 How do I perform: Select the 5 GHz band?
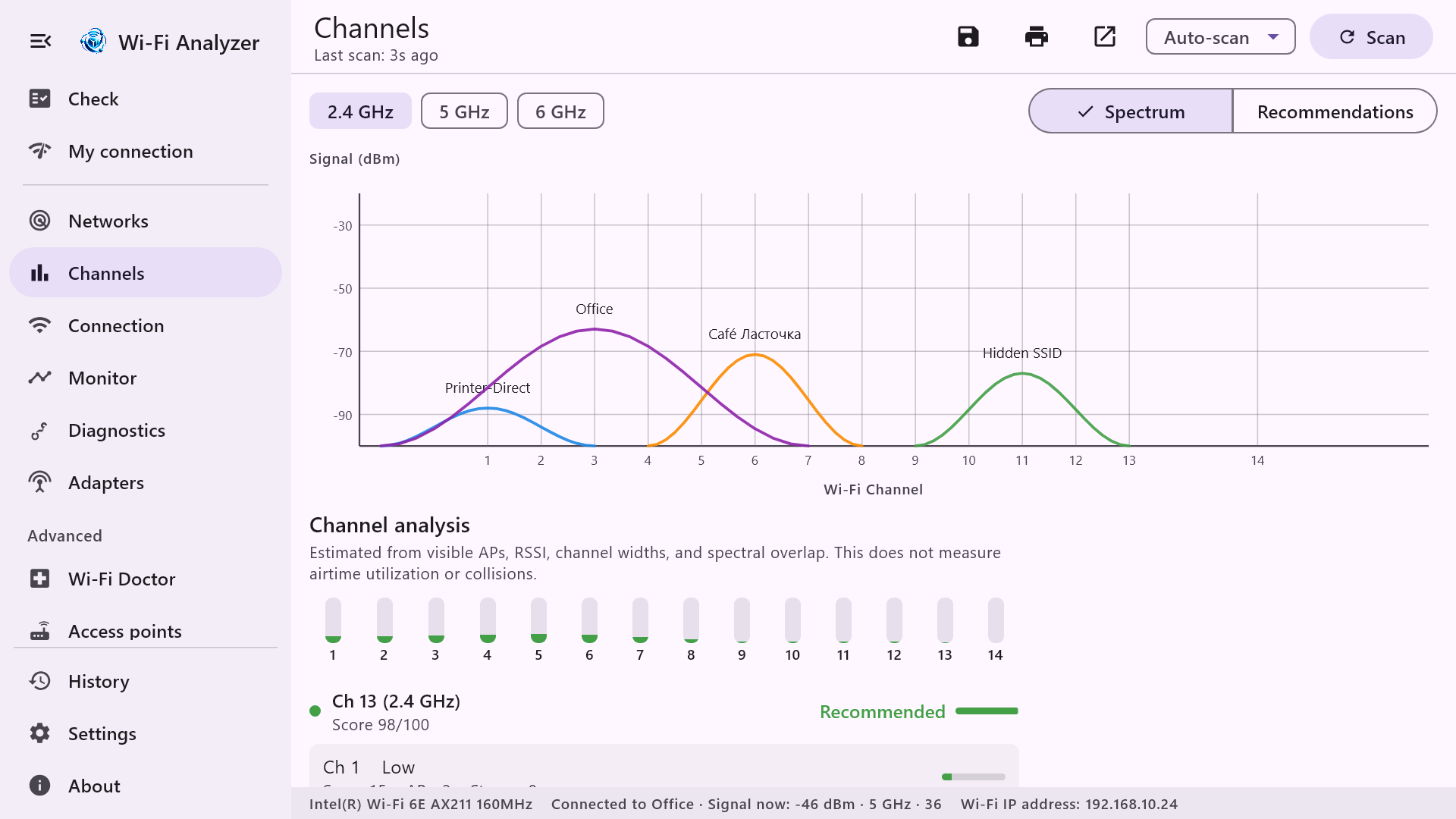(464, 111)
